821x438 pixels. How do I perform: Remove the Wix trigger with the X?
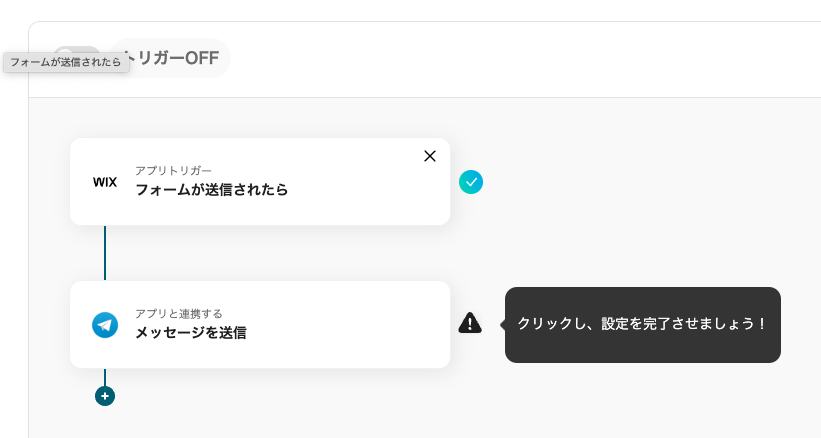tap(430, 156)
